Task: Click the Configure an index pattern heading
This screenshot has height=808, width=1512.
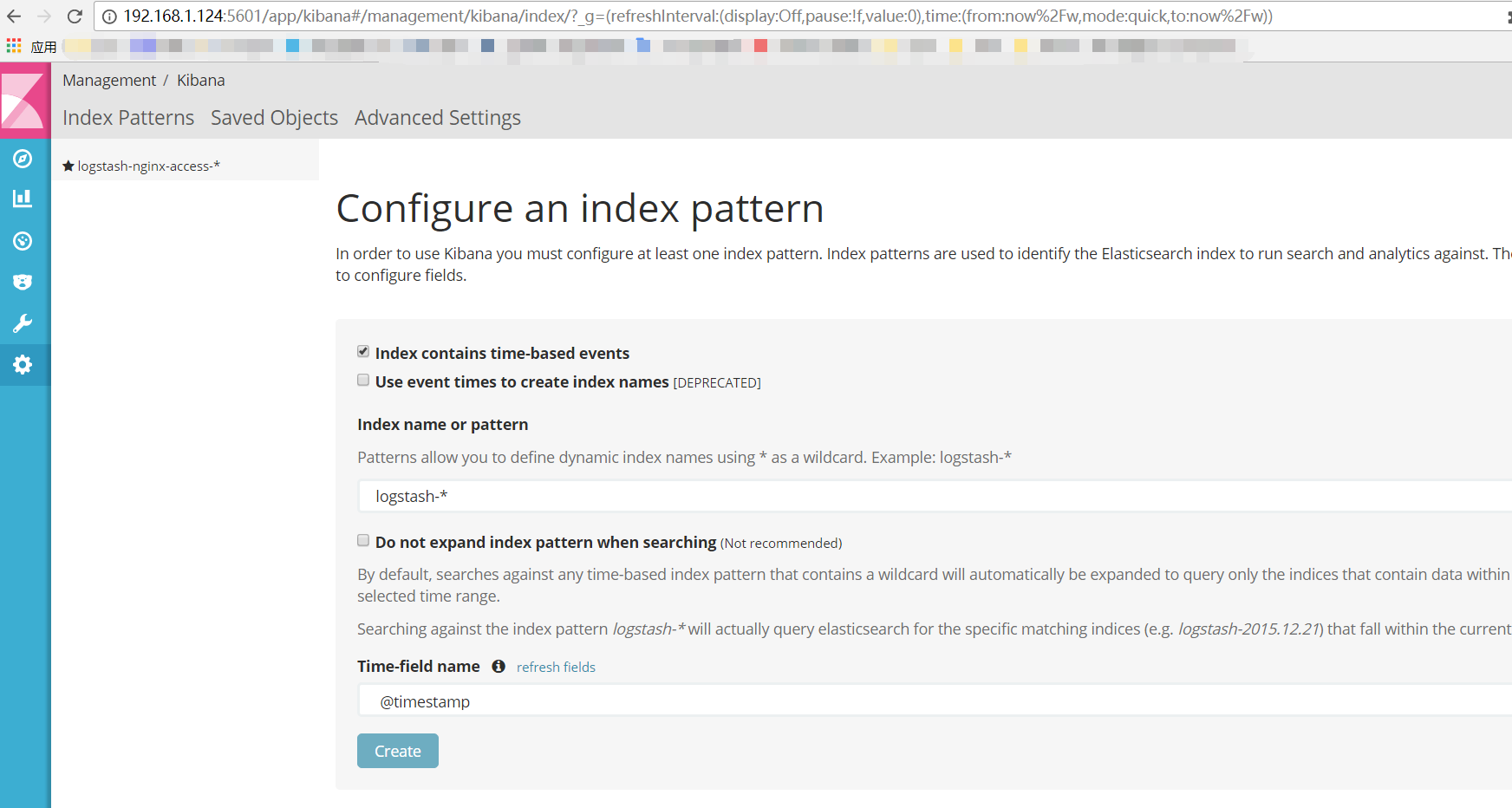Action: (x=580, y=209)
